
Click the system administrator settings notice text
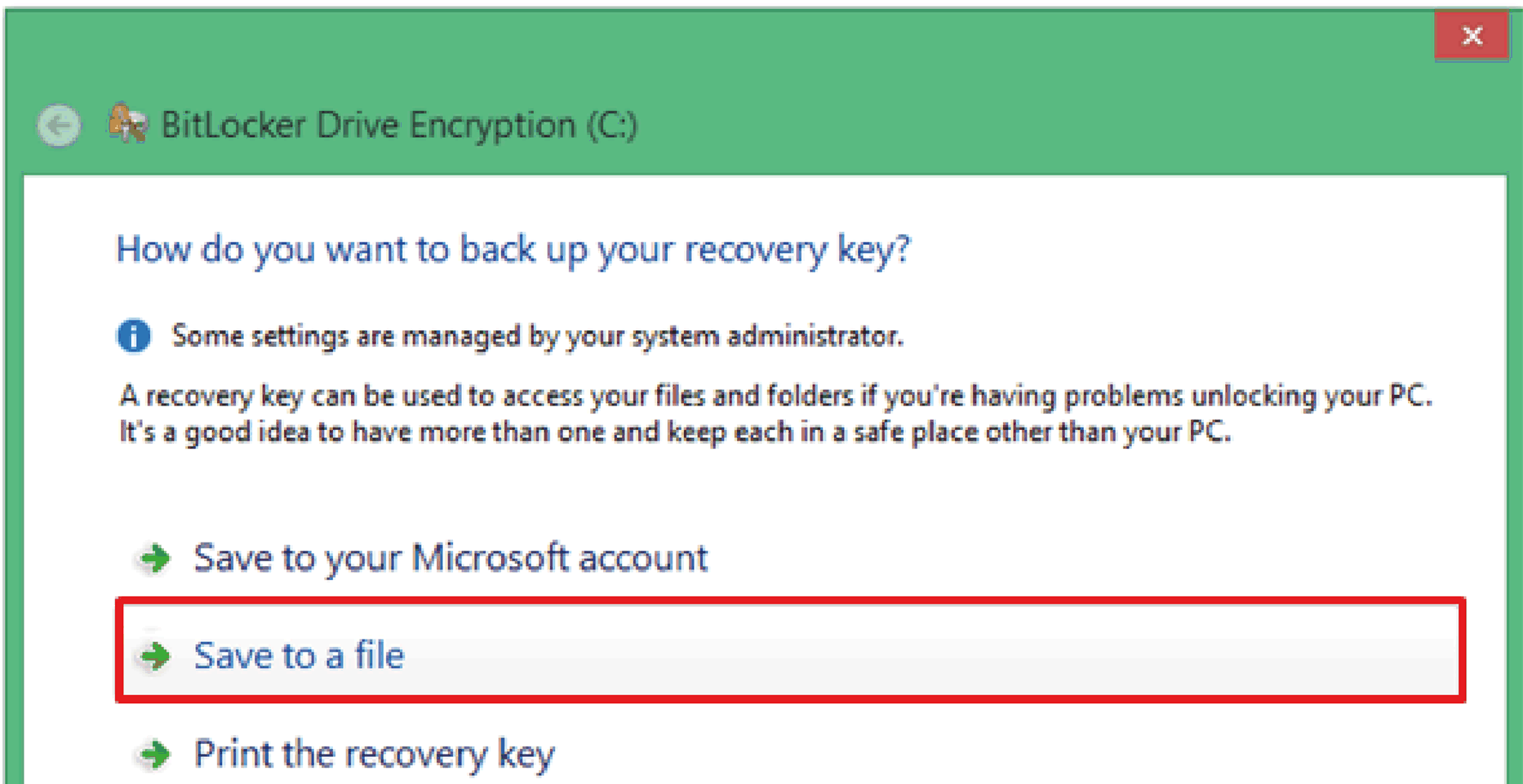(537, 335)
